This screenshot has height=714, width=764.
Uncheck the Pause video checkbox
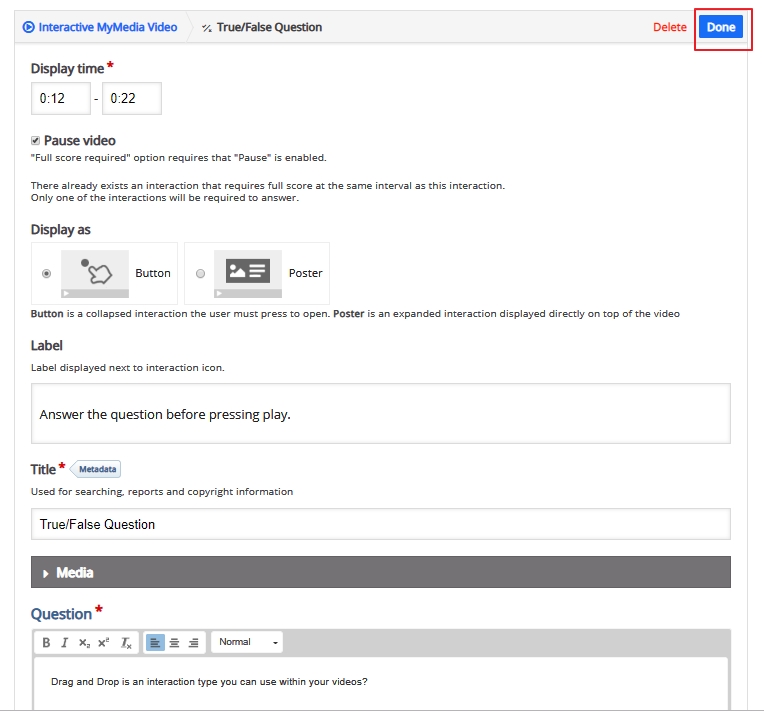pos(35,141)
